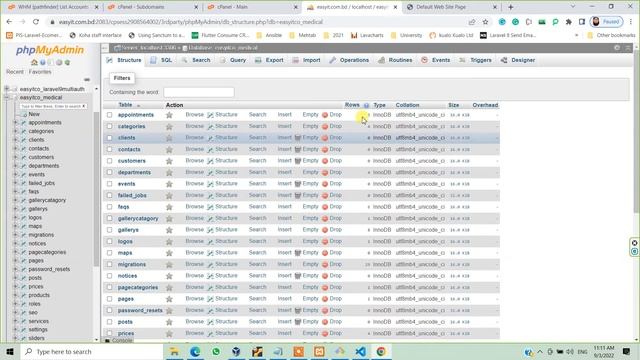Image resolution: width=640 pixels, height=360 pixels.
Task: Open Chrome icon in taskbar
Action: (x=381, y=351)
